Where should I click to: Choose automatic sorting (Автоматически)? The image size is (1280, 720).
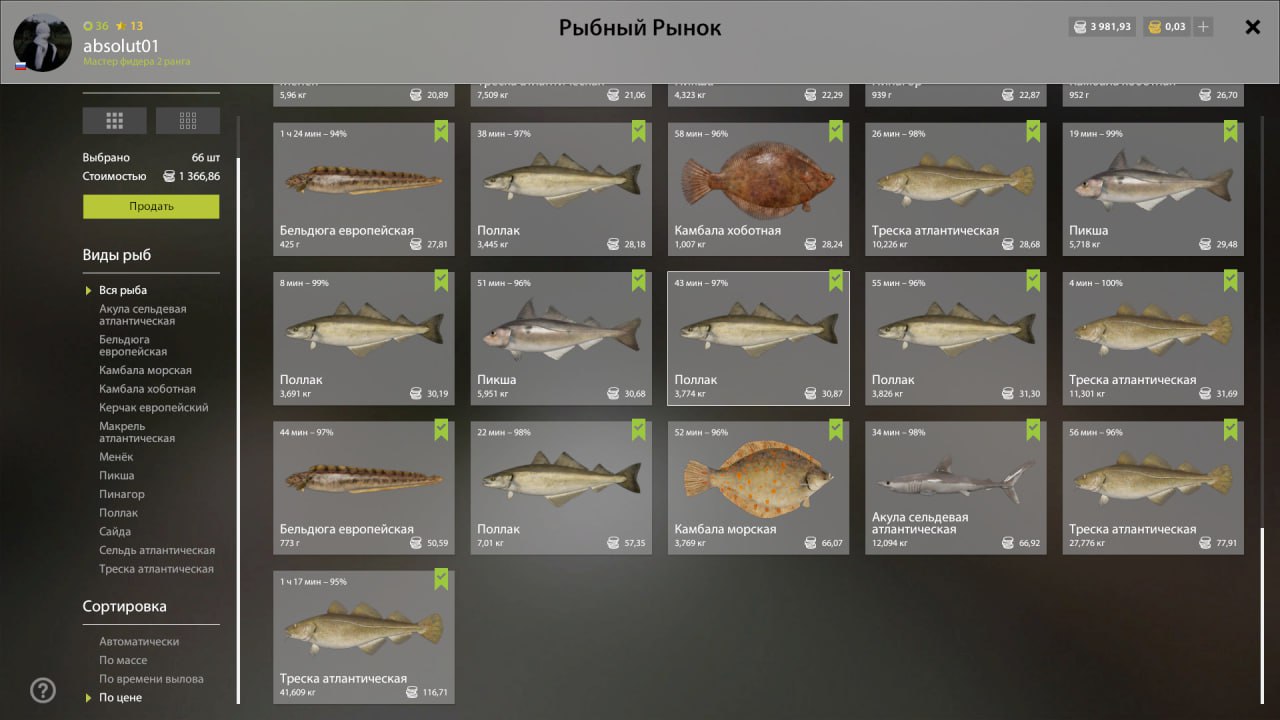[139, 641]
